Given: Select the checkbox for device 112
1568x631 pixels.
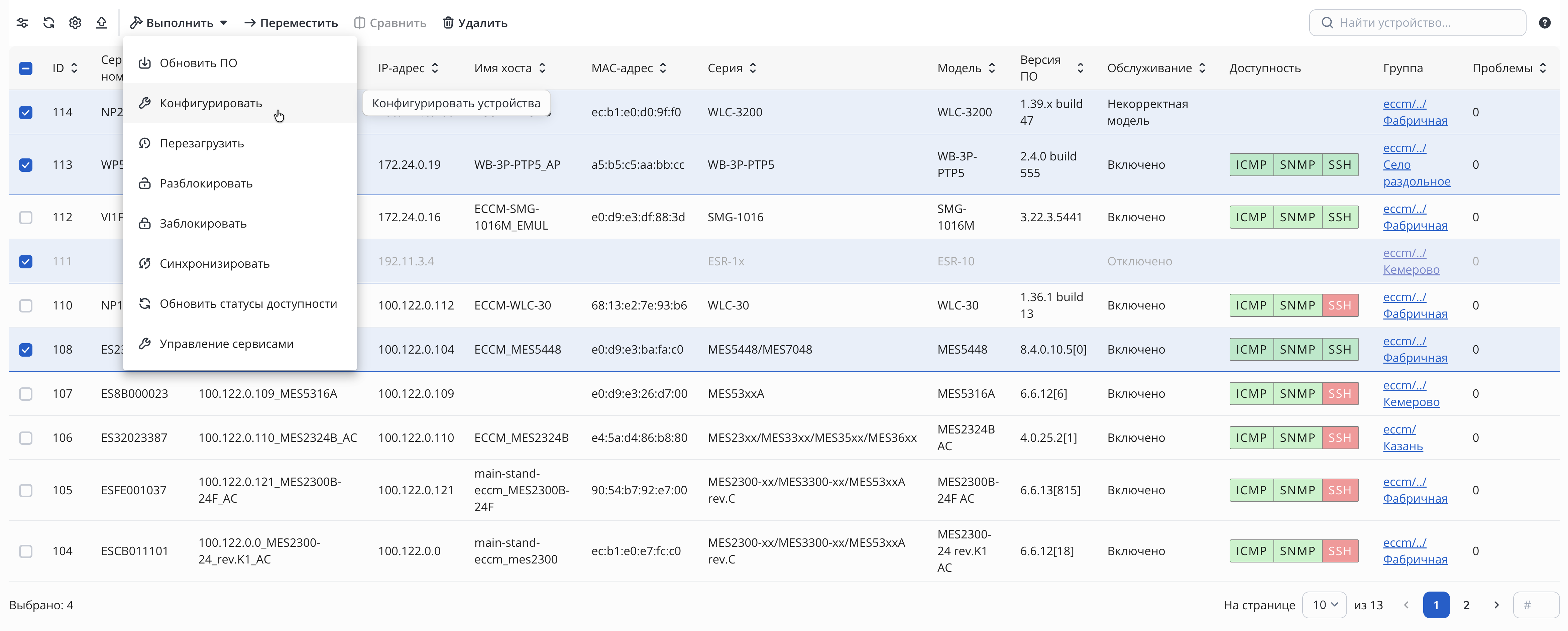Looking at the screenshot, I should click(x=25, y=217).
